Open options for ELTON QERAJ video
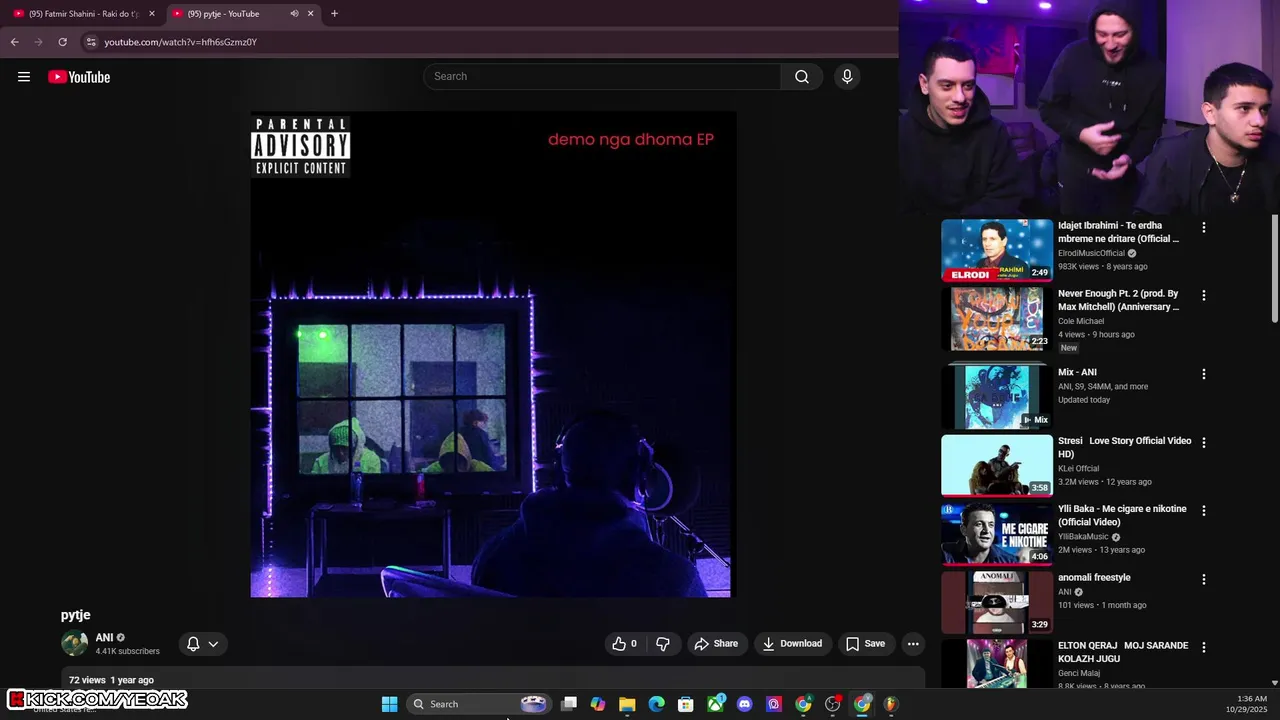This screenshot has height=720, width=1280. 1204,647
